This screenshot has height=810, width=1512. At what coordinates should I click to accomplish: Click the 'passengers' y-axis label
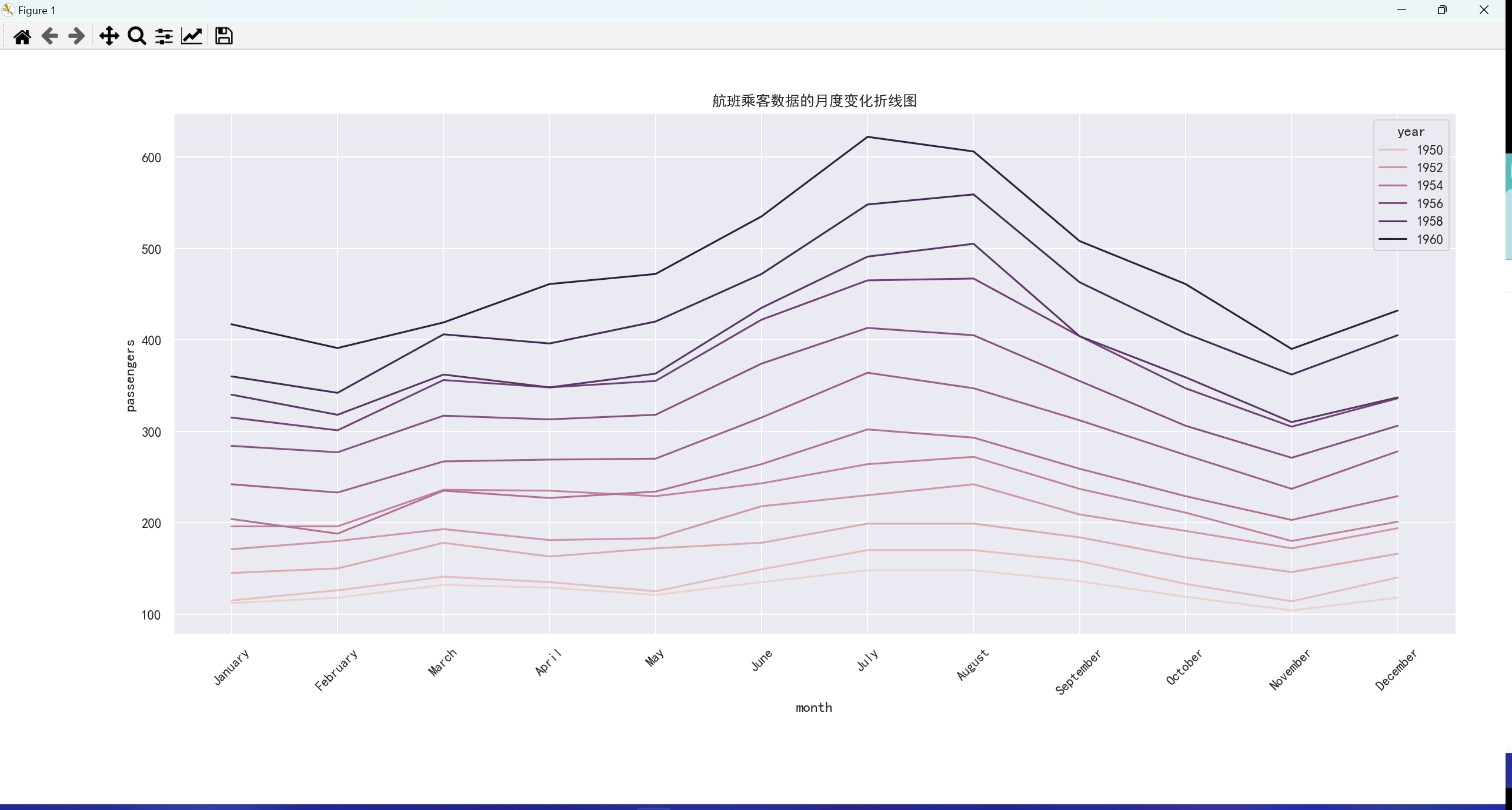pos(131,376)
